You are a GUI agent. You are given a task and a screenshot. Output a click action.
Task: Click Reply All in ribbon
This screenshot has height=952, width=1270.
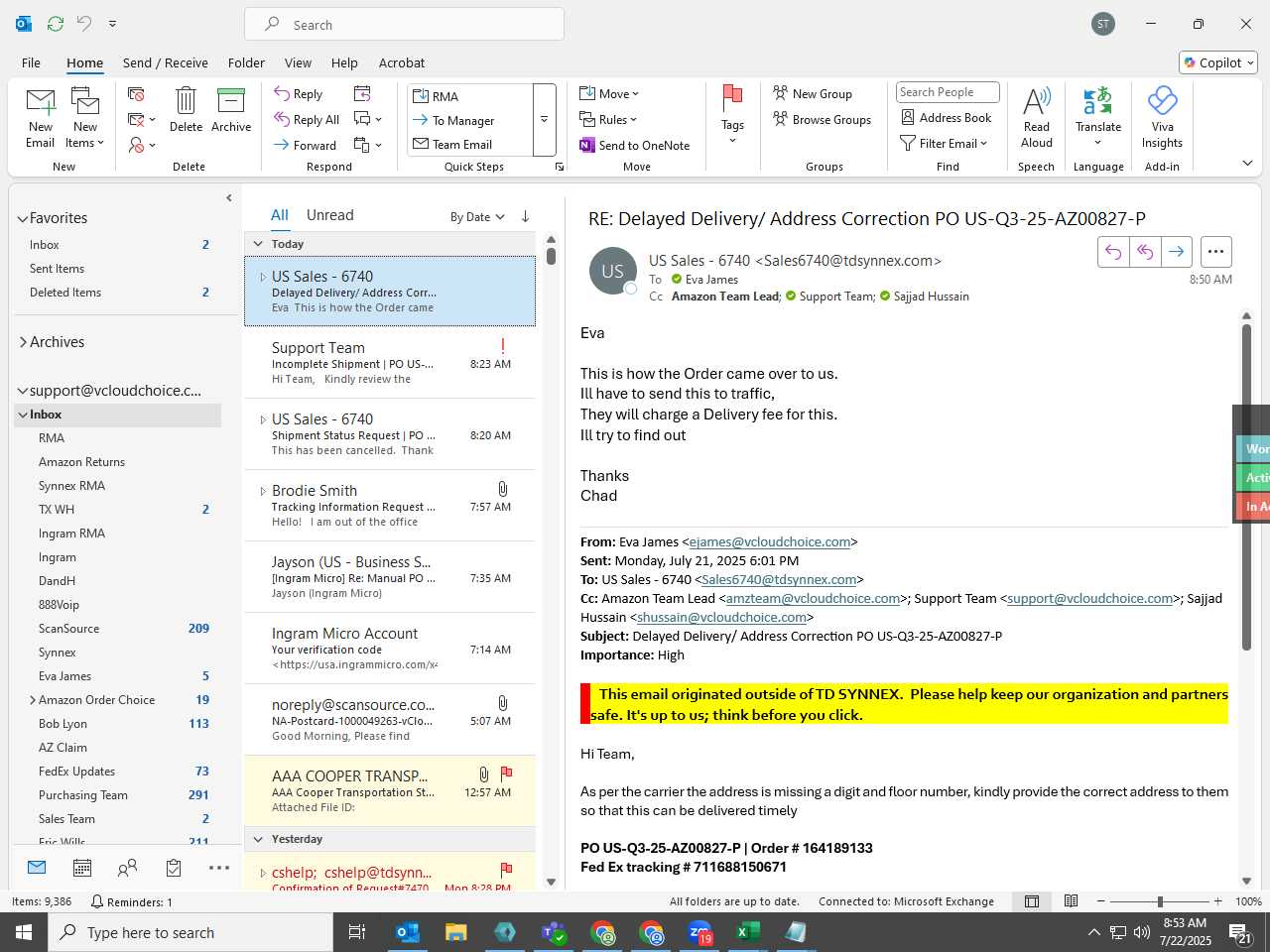click(x=308, y=120)
